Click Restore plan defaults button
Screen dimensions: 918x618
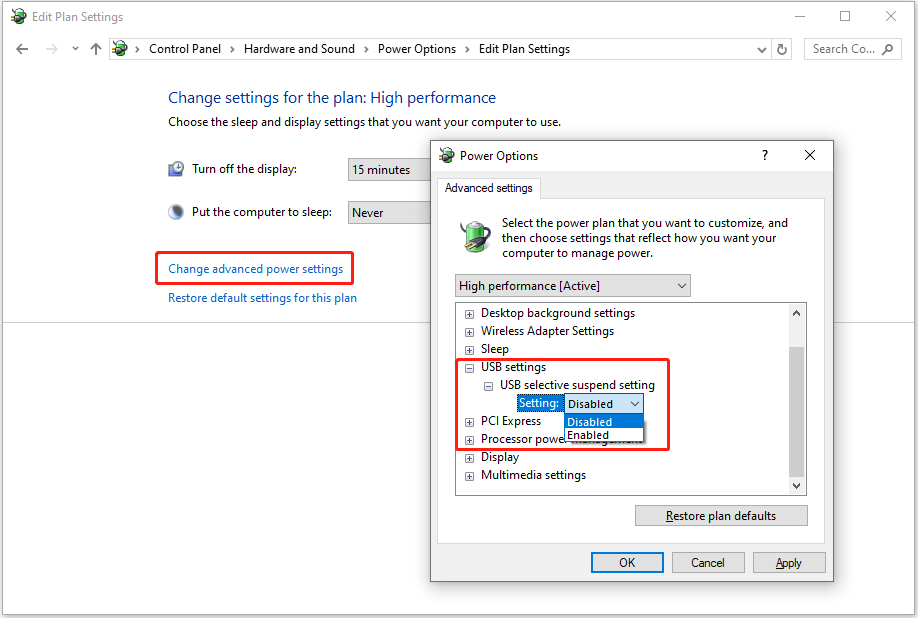tap(720, 516)
